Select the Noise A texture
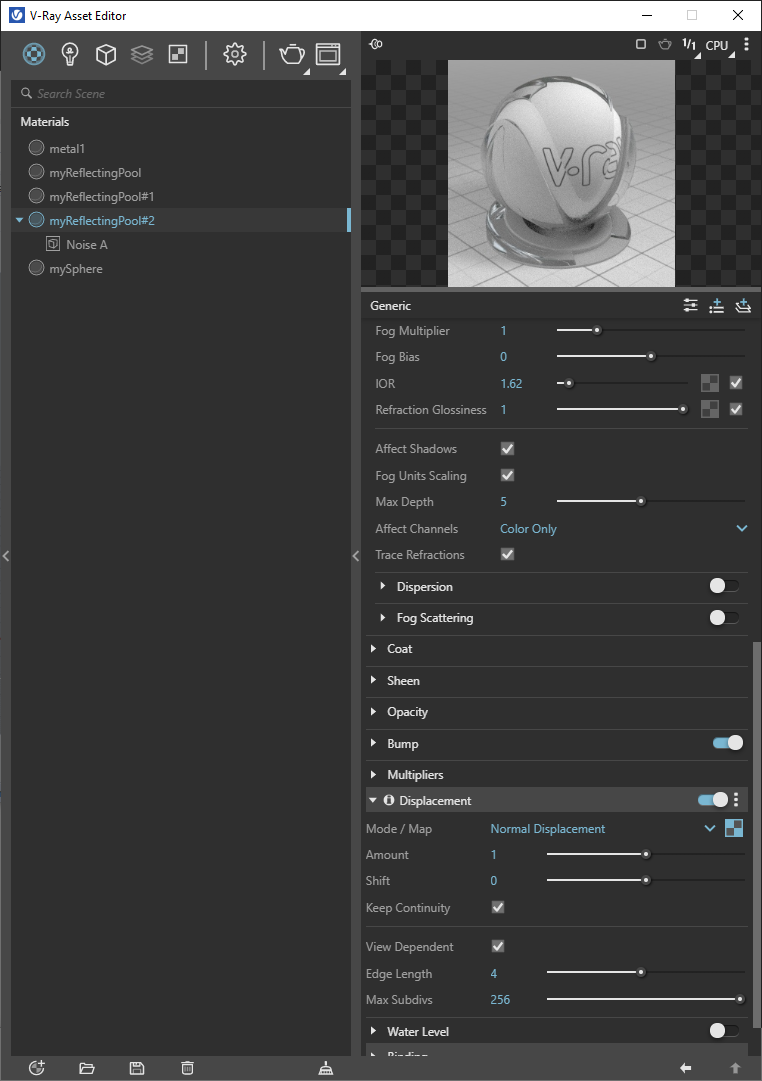 86,244
